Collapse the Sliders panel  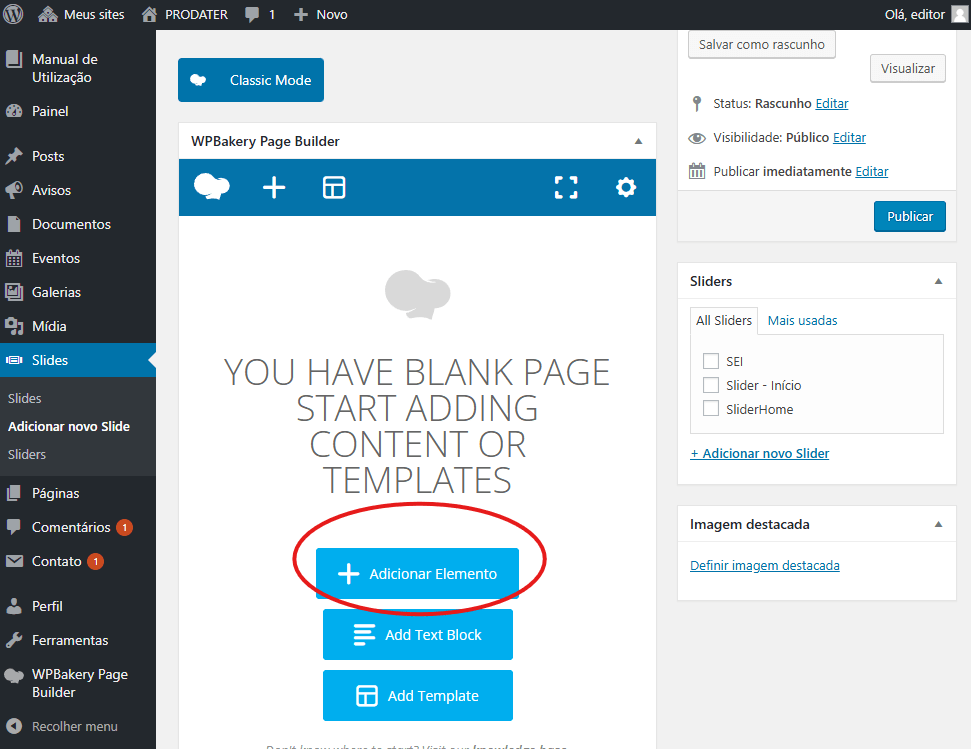click(938, 281)
